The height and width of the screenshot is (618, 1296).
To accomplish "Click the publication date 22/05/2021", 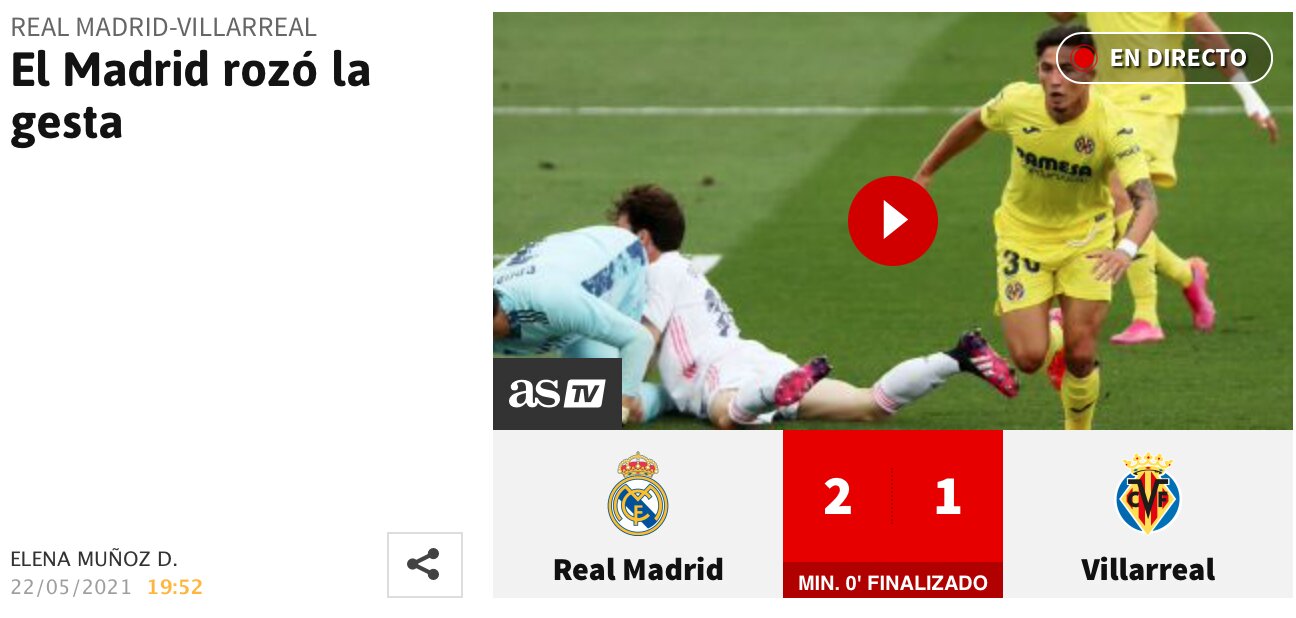I will 71,587.
